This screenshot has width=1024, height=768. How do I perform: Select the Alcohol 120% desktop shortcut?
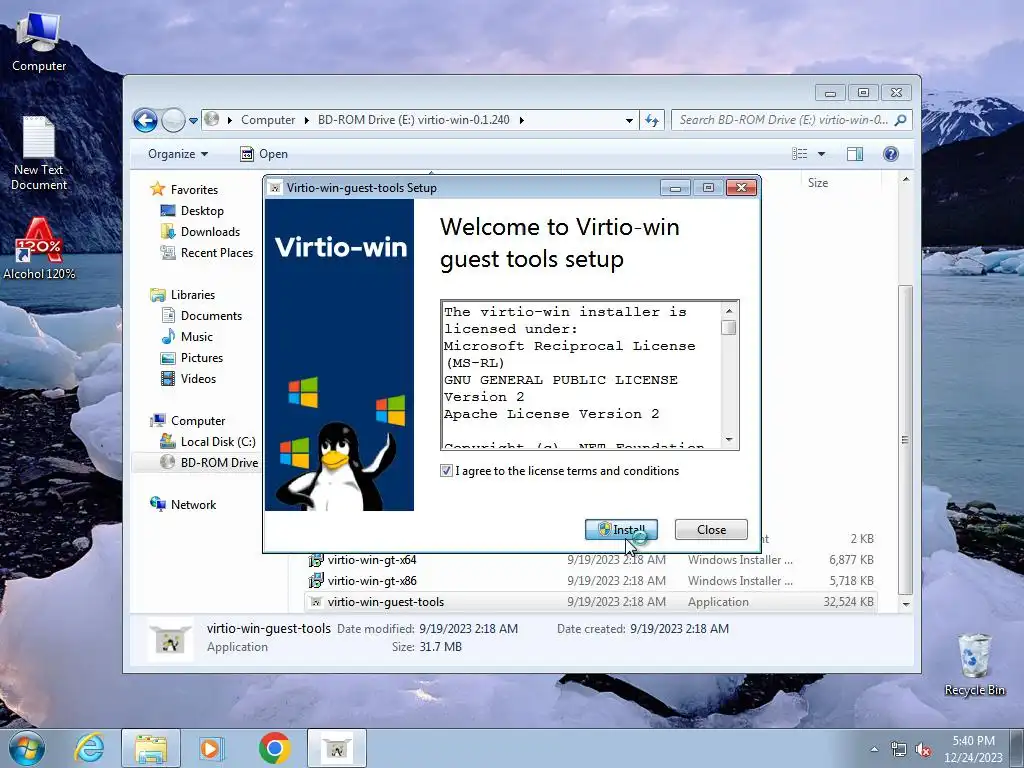click(x=39, y=249)
